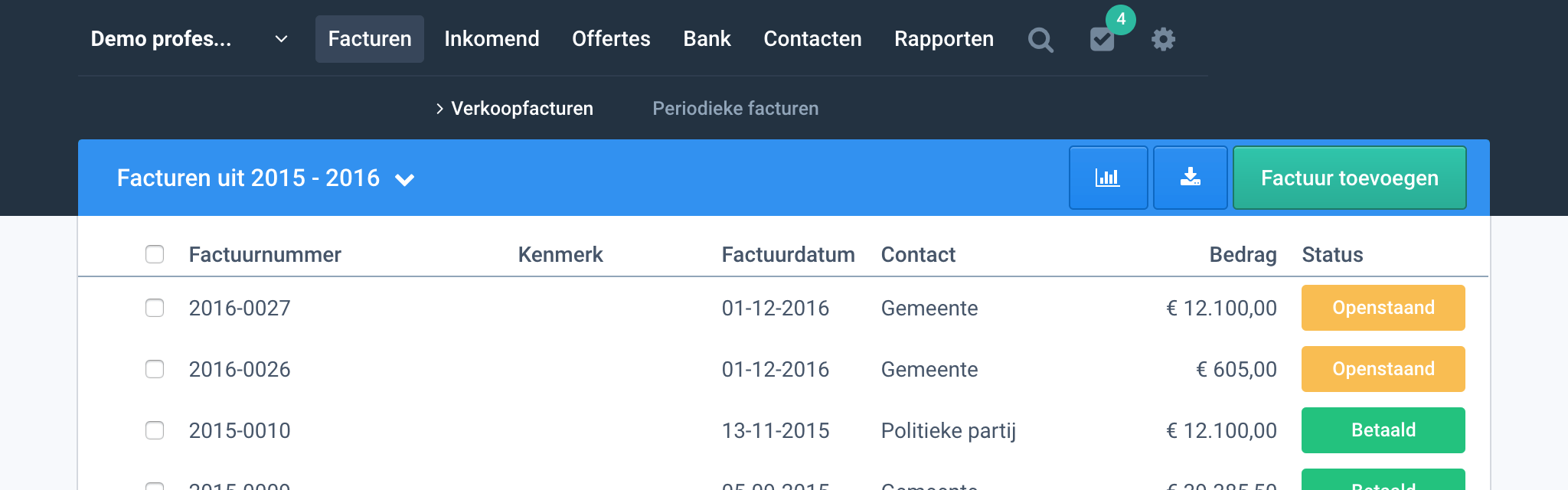This screenshot has height=490, width=1568.
Task: Open the settings gear icon
Action: coord(1163,40)
